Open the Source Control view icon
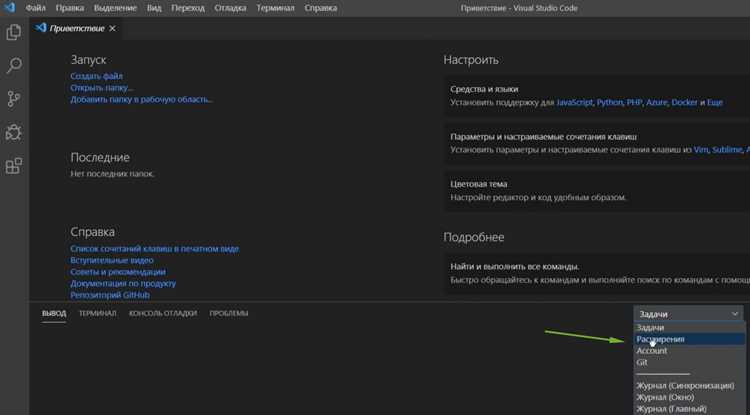 (13, 99)
